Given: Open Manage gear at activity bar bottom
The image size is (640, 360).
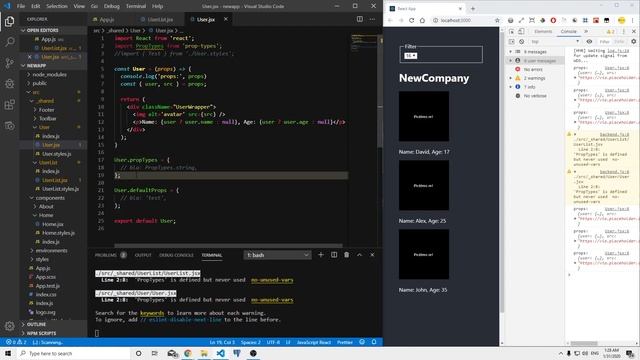Looking at the screenshot, I should pyautogui.click(x=9, y=326).
